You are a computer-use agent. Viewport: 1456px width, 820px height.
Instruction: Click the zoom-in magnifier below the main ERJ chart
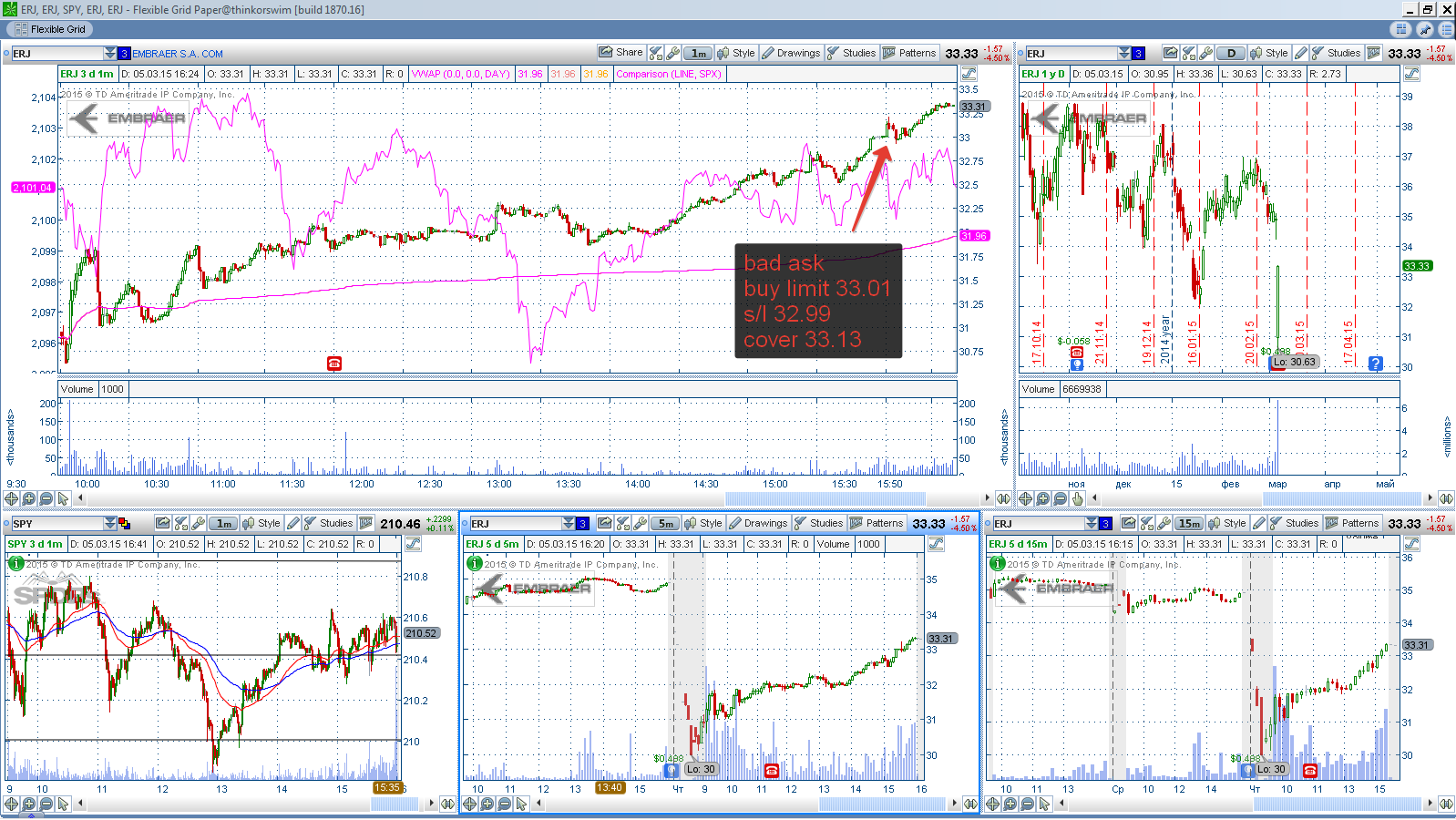click(29, 498)
